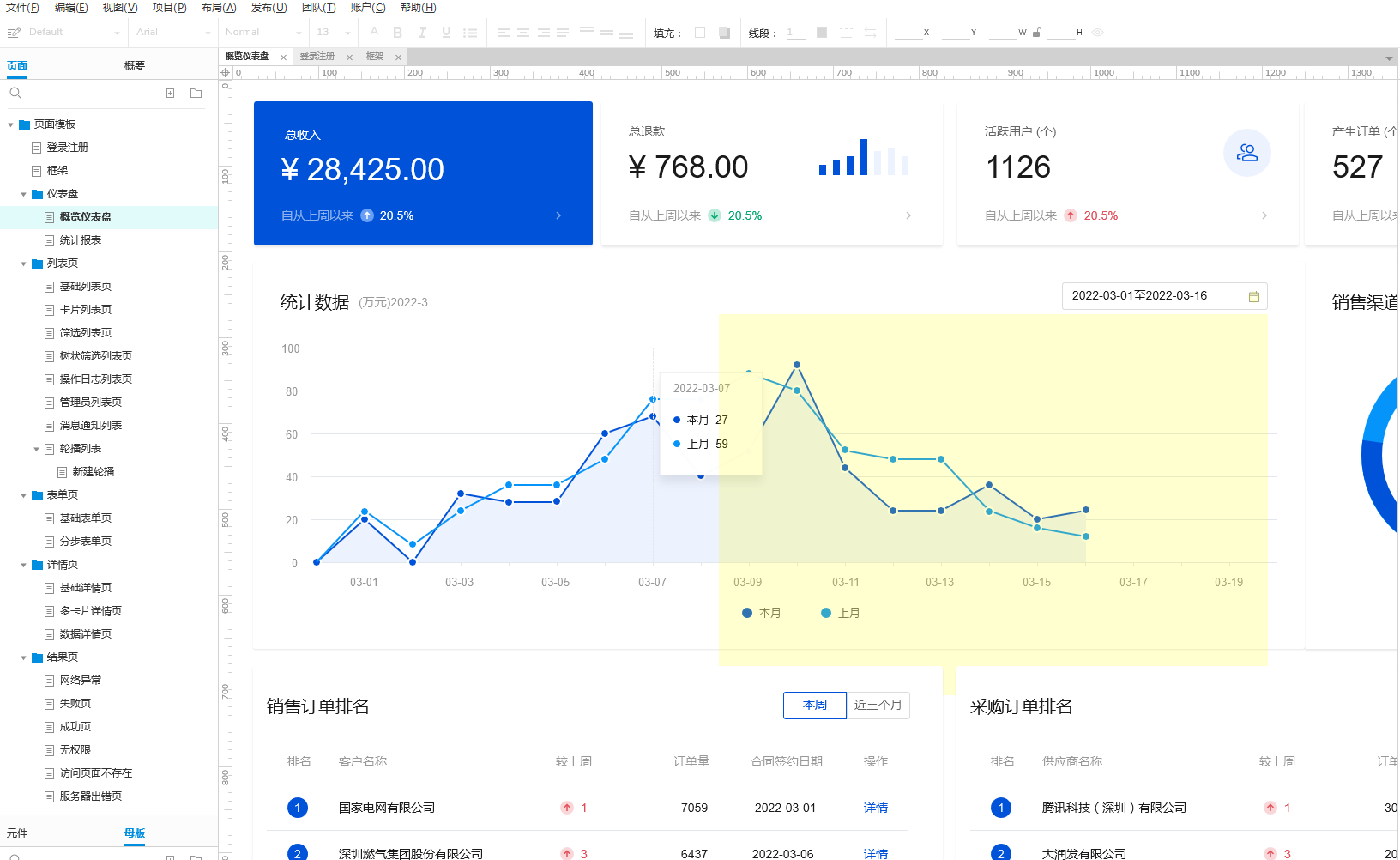Screen dimensions: 1400x860
Task: Open the Arial font family dropdown
Action: [x=172, y=33]
